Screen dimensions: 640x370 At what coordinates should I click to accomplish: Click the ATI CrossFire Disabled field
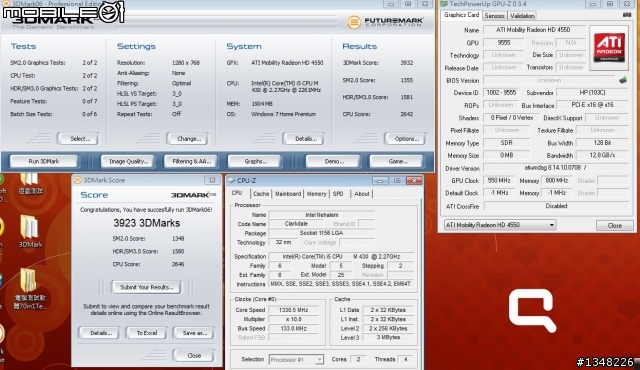coord(556,206)
